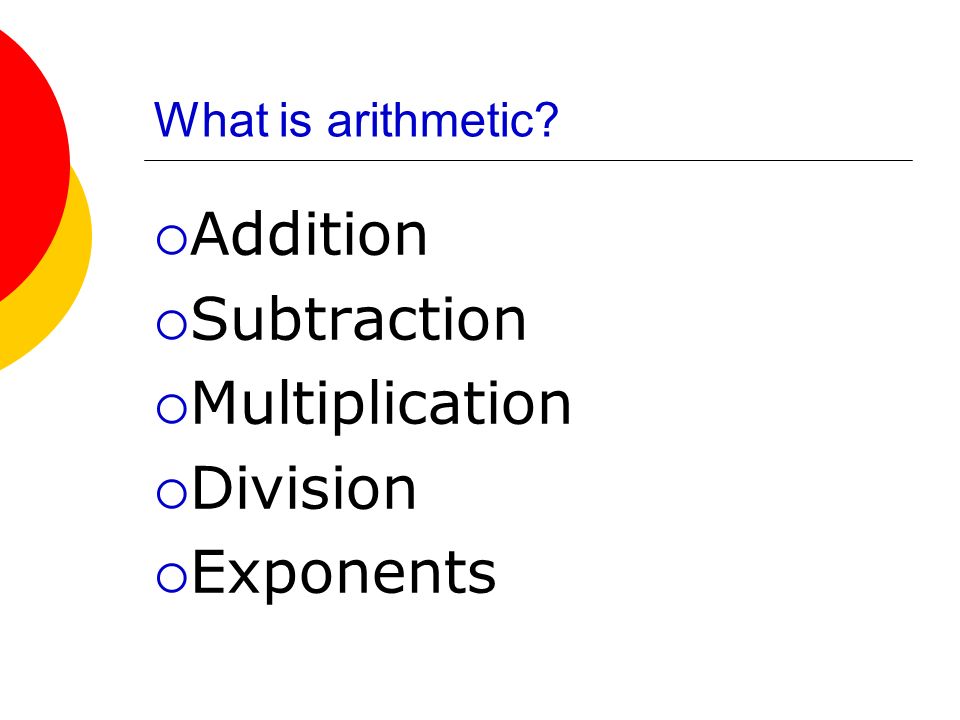The height and width of the screenshot is (720, 960).
Task: Click the Division text
Action: 304,488
